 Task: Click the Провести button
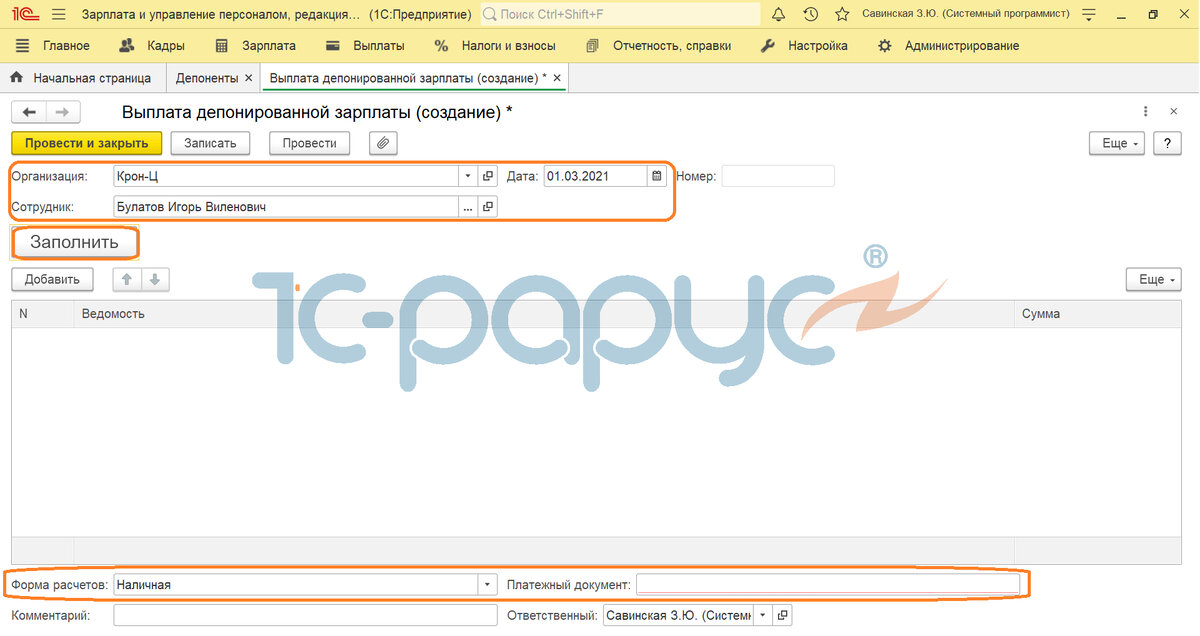coord(310,143)
